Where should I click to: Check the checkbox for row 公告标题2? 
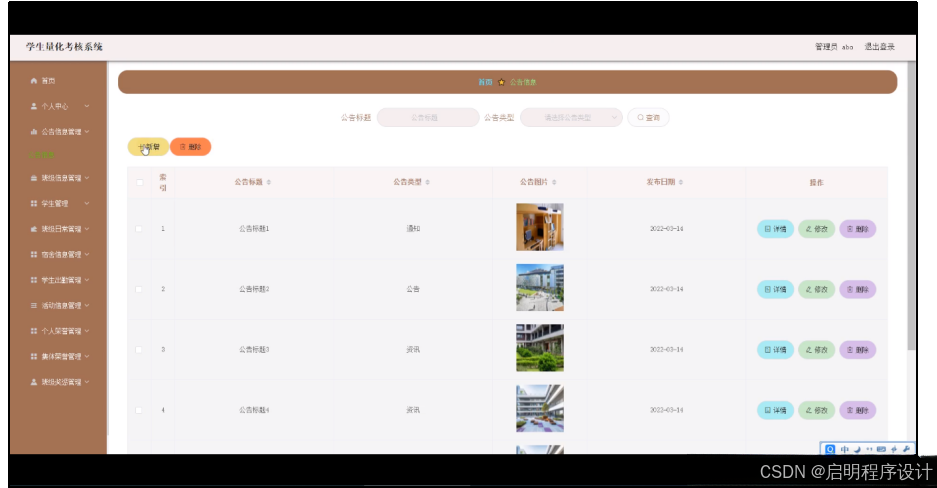pos(139,289)
